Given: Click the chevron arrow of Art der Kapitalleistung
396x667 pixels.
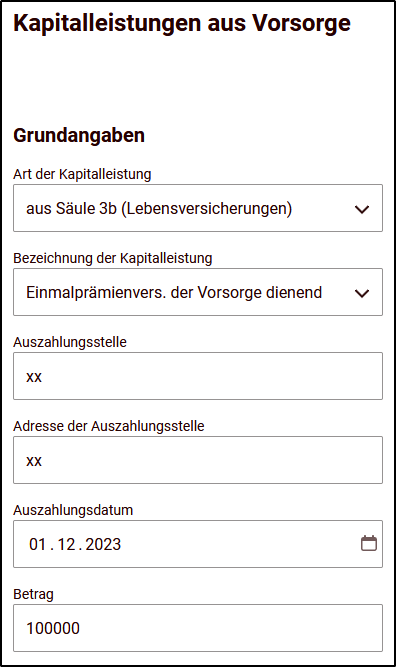Looking at the screenshot, I should (362, 209).
